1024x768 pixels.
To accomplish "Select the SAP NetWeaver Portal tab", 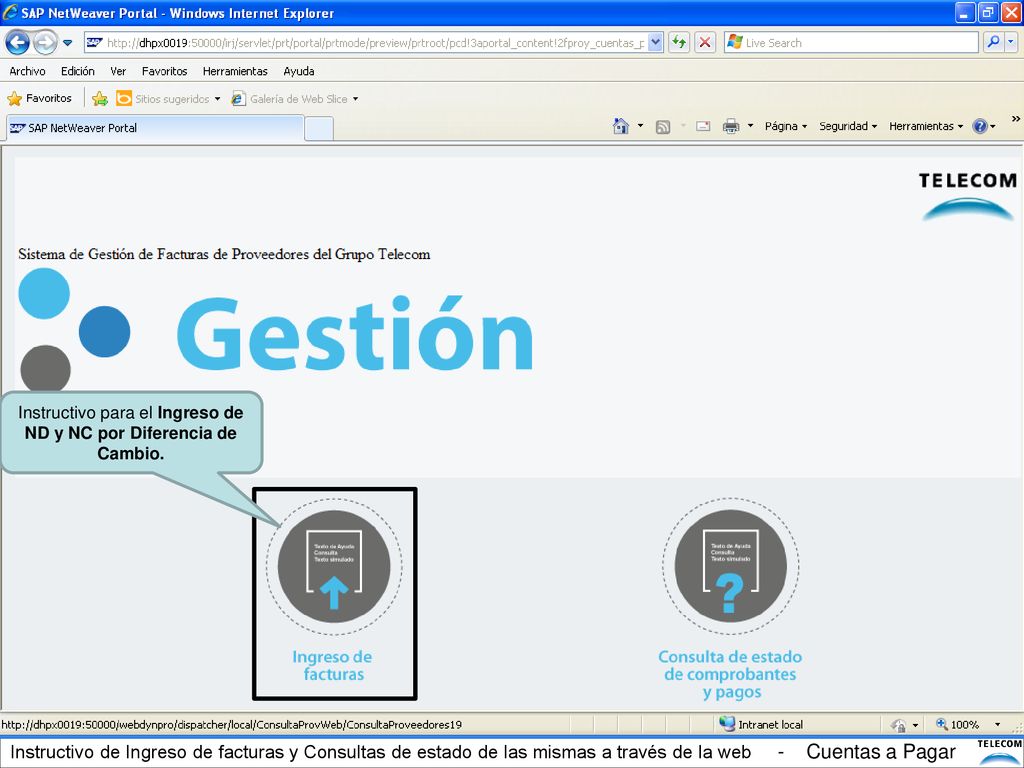I will (x=155, y=128).
